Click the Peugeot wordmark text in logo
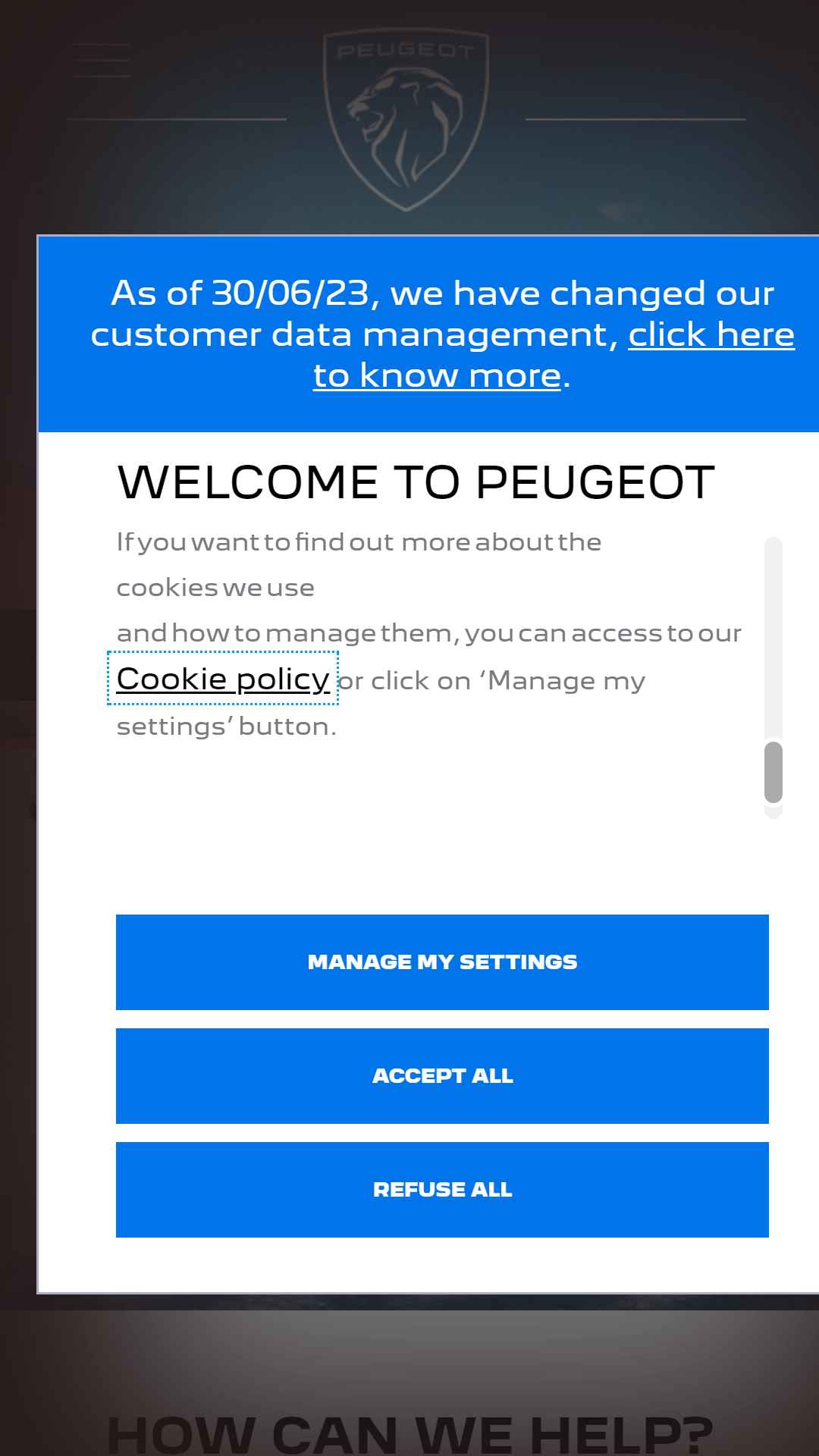Viewport: 819px width, 1456px height. pos(406,51)
